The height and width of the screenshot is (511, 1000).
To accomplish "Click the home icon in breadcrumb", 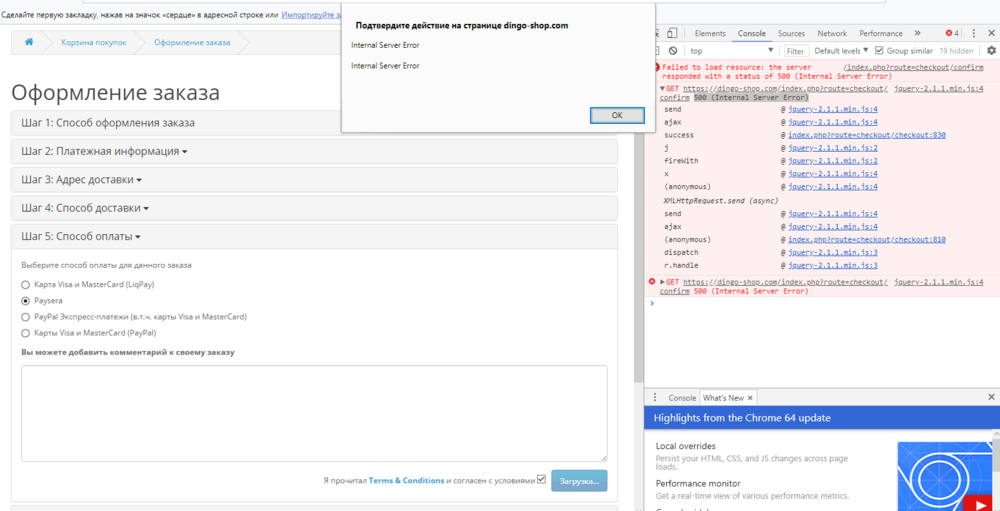I will click(29, 42).
